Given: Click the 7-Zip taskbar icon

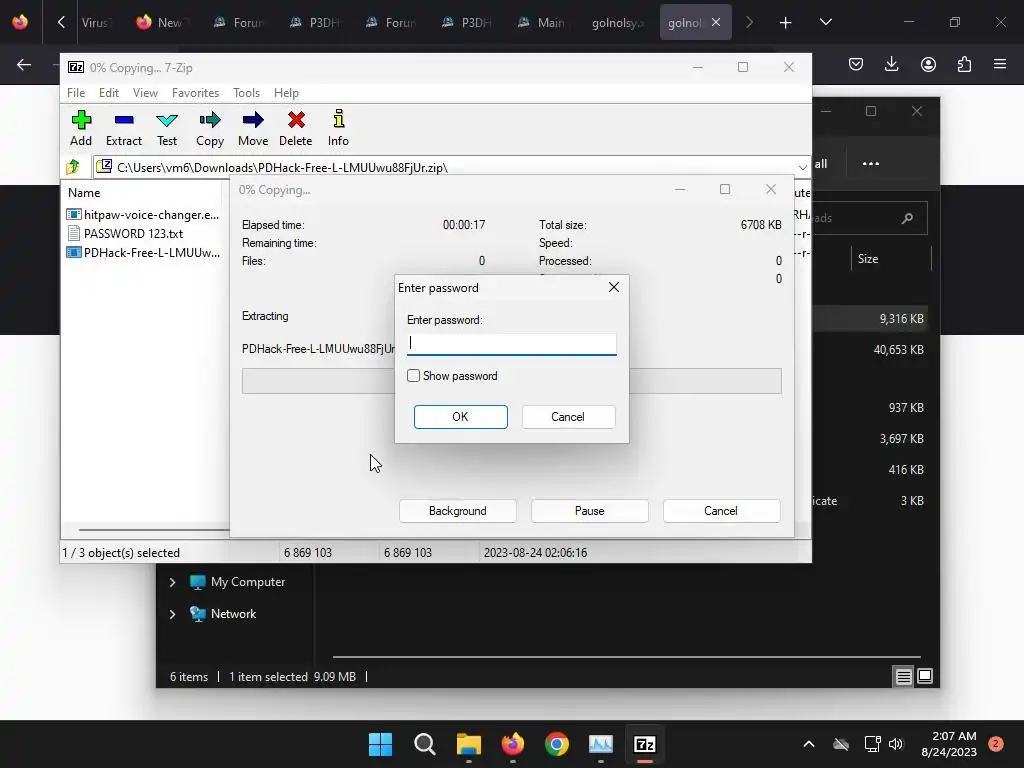Looking at the screenshot, I should pos(645,744).
